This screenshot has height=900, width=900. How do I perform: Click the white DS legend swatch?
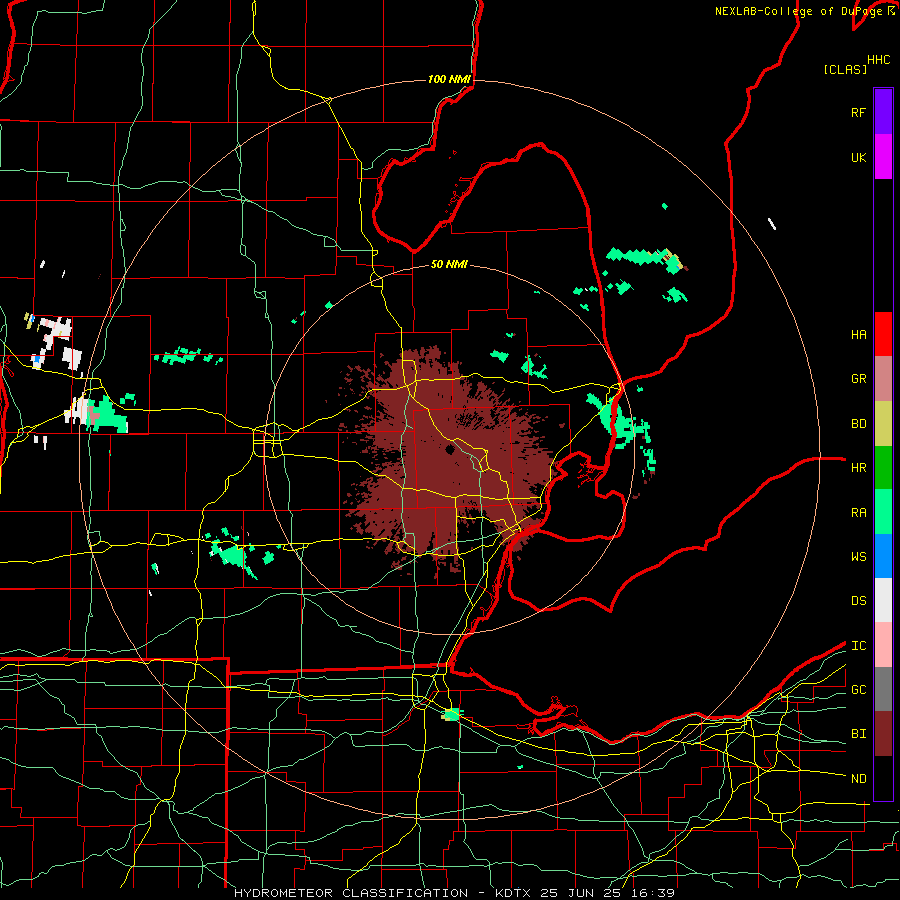click(x=883, y=600)
